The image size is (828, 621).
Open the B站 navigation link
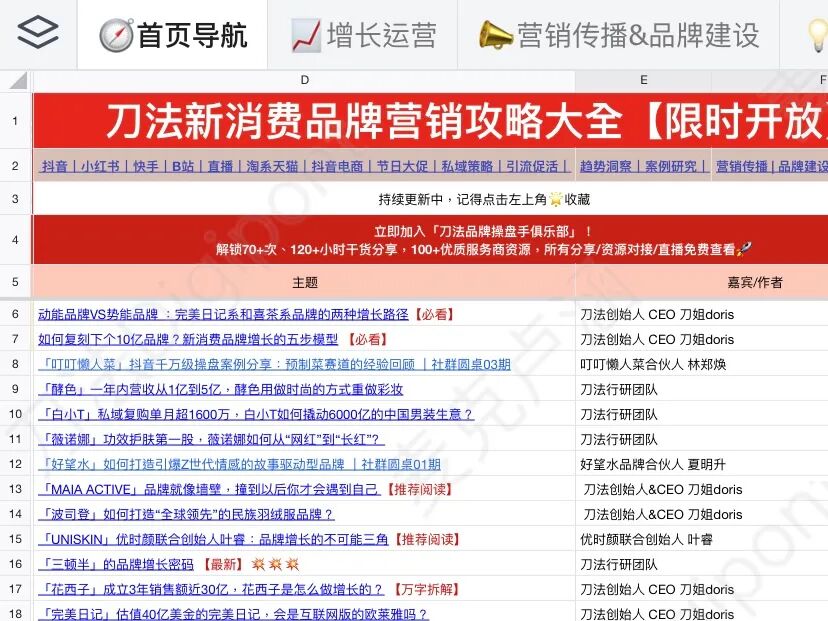click(183, 166)
